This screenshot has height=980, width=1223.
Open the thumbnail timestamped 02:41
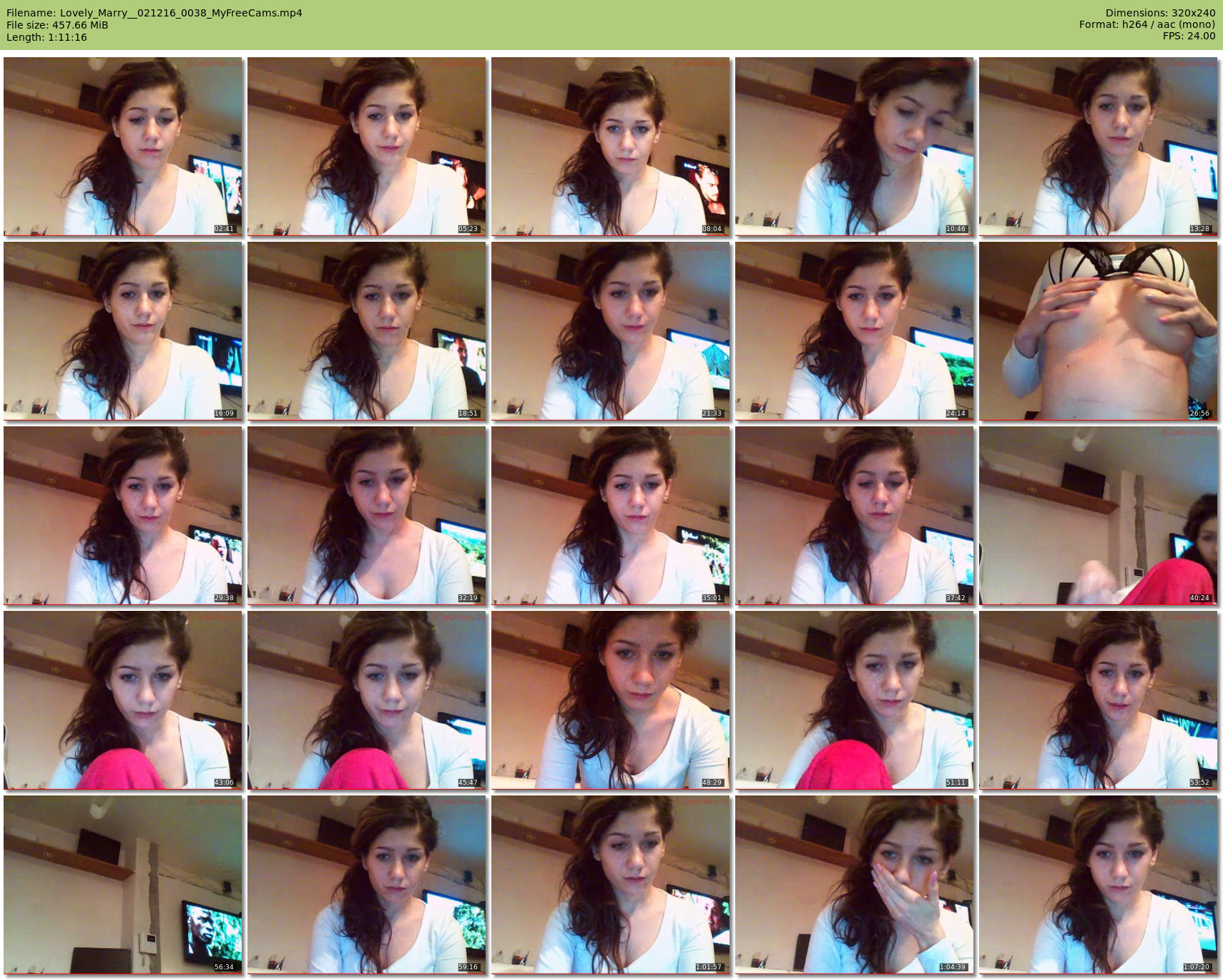click(x=123, y=147)
